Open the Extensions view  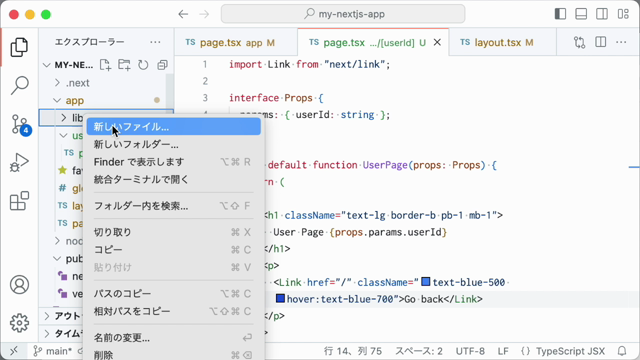pos(19,201)
